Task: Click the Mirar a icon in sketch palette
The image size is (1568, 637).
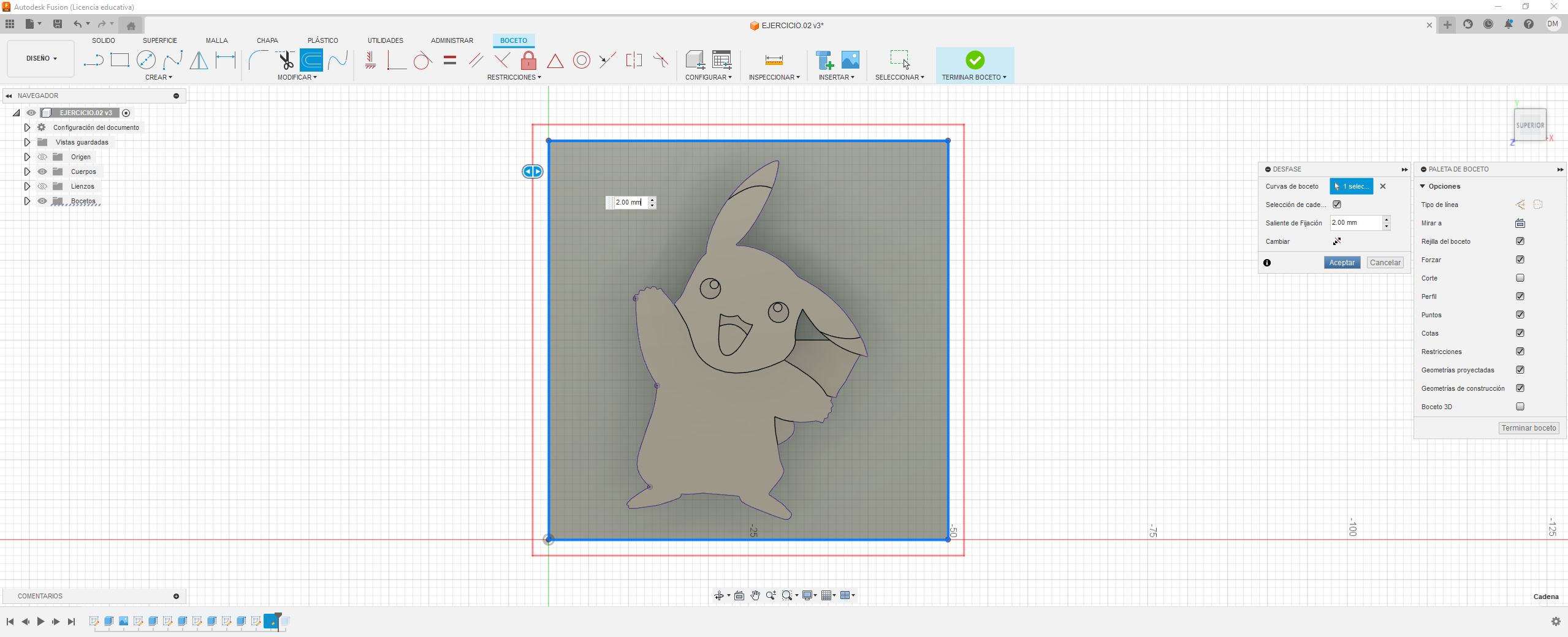Action: [x=1520, y=223]
